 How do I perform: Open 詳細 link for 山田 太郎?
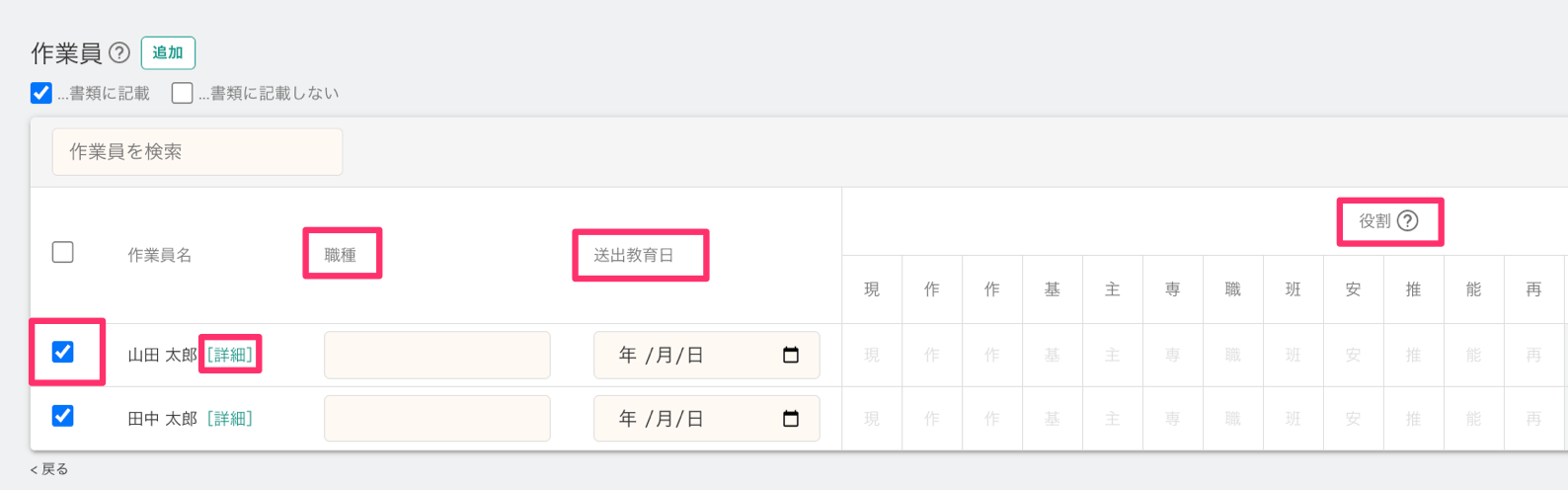click(230, 355)
